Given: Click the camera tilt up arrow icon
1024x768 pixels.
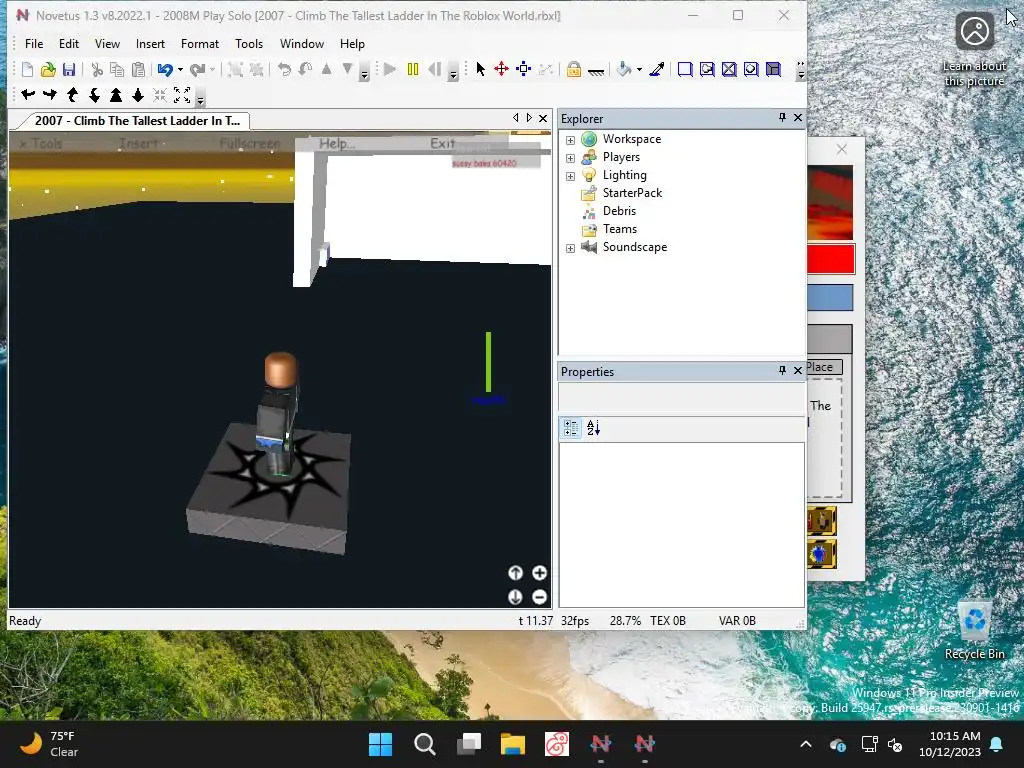Looking at the screenshot, I should click(72, 95).
